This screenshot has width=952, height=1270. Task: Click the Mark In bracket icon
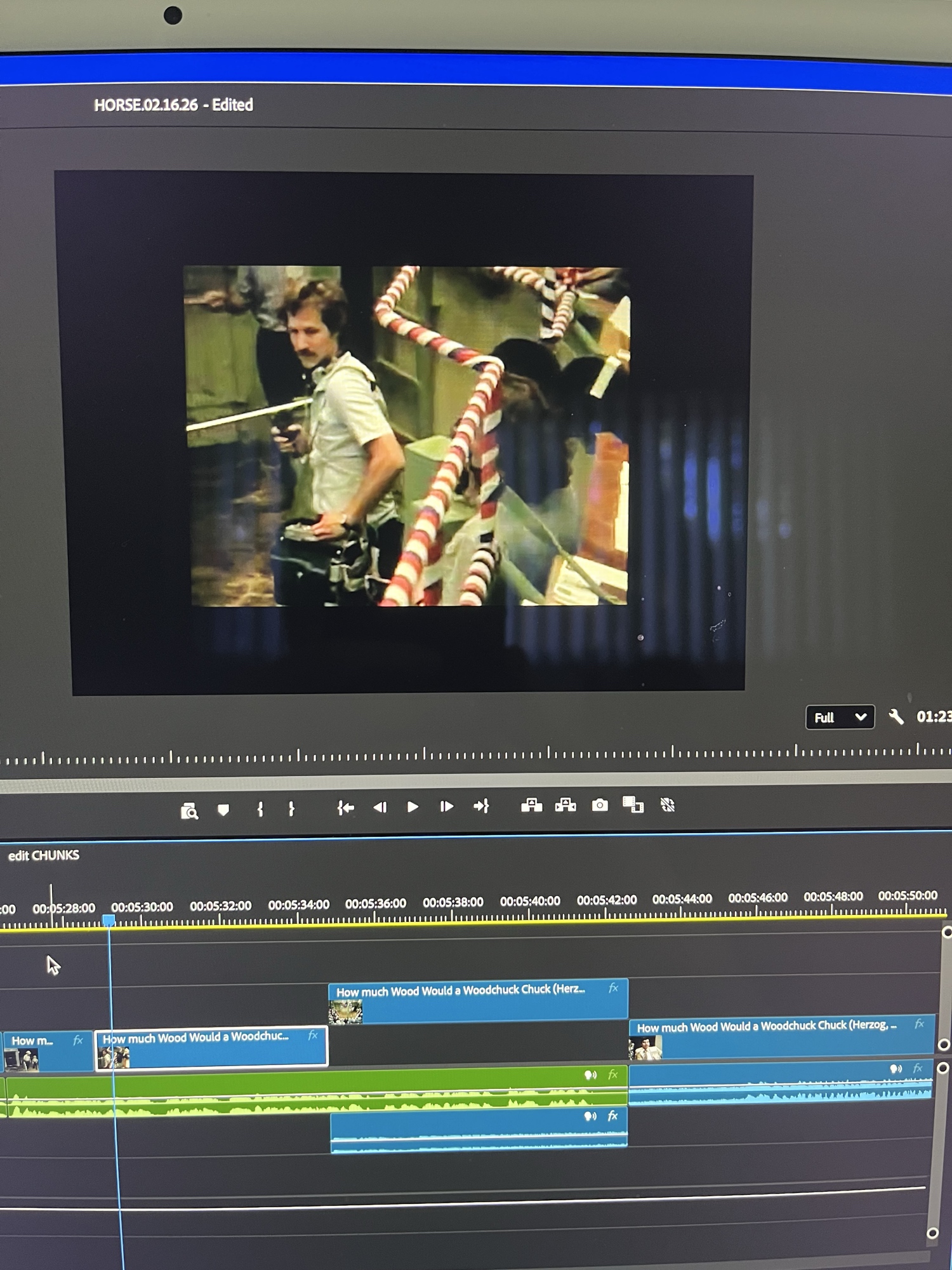click(260, 809)
